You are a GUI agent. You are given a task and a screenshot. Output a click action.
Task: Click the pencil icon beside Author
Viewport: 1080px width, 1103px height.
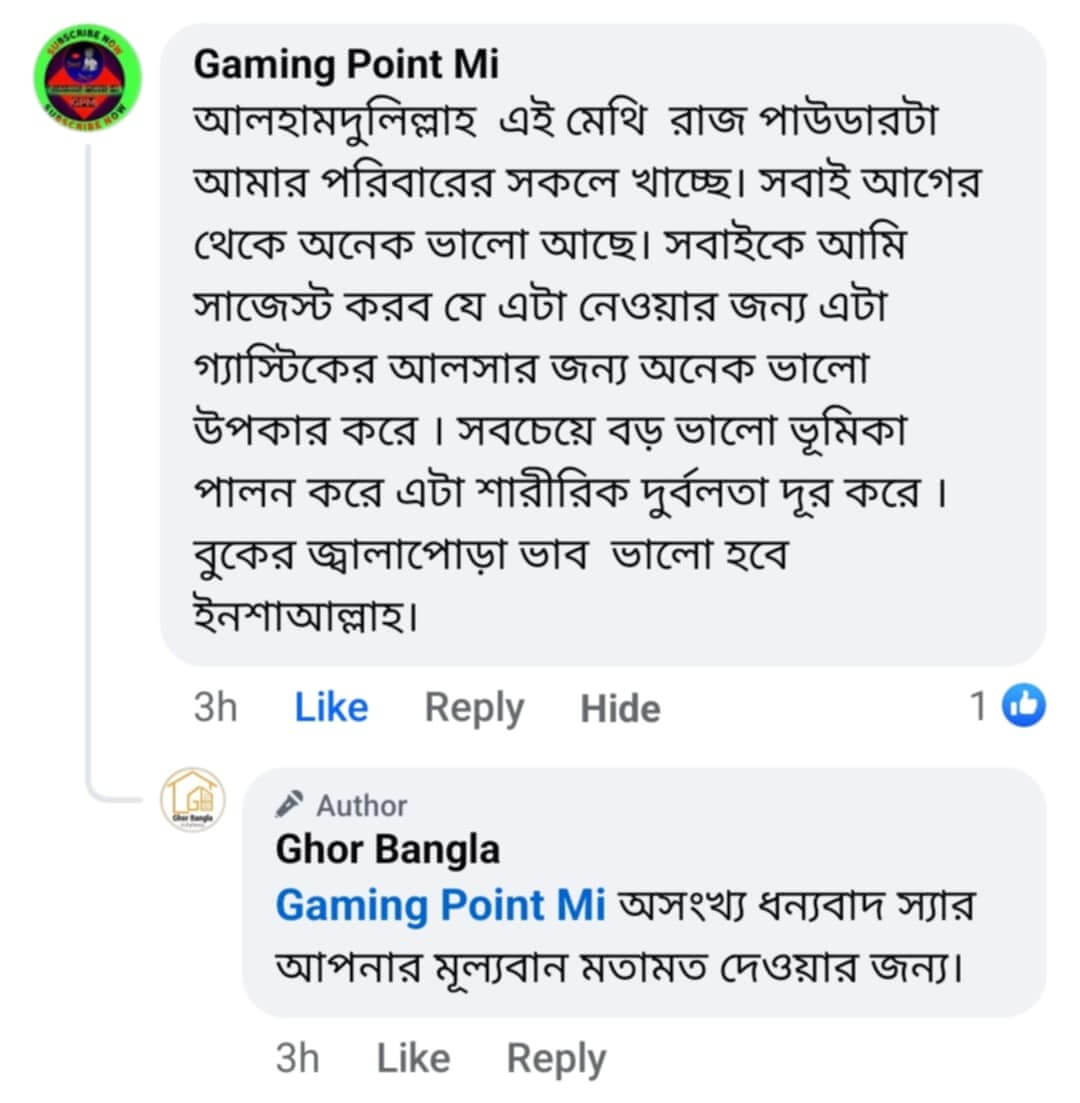point(290,803)
